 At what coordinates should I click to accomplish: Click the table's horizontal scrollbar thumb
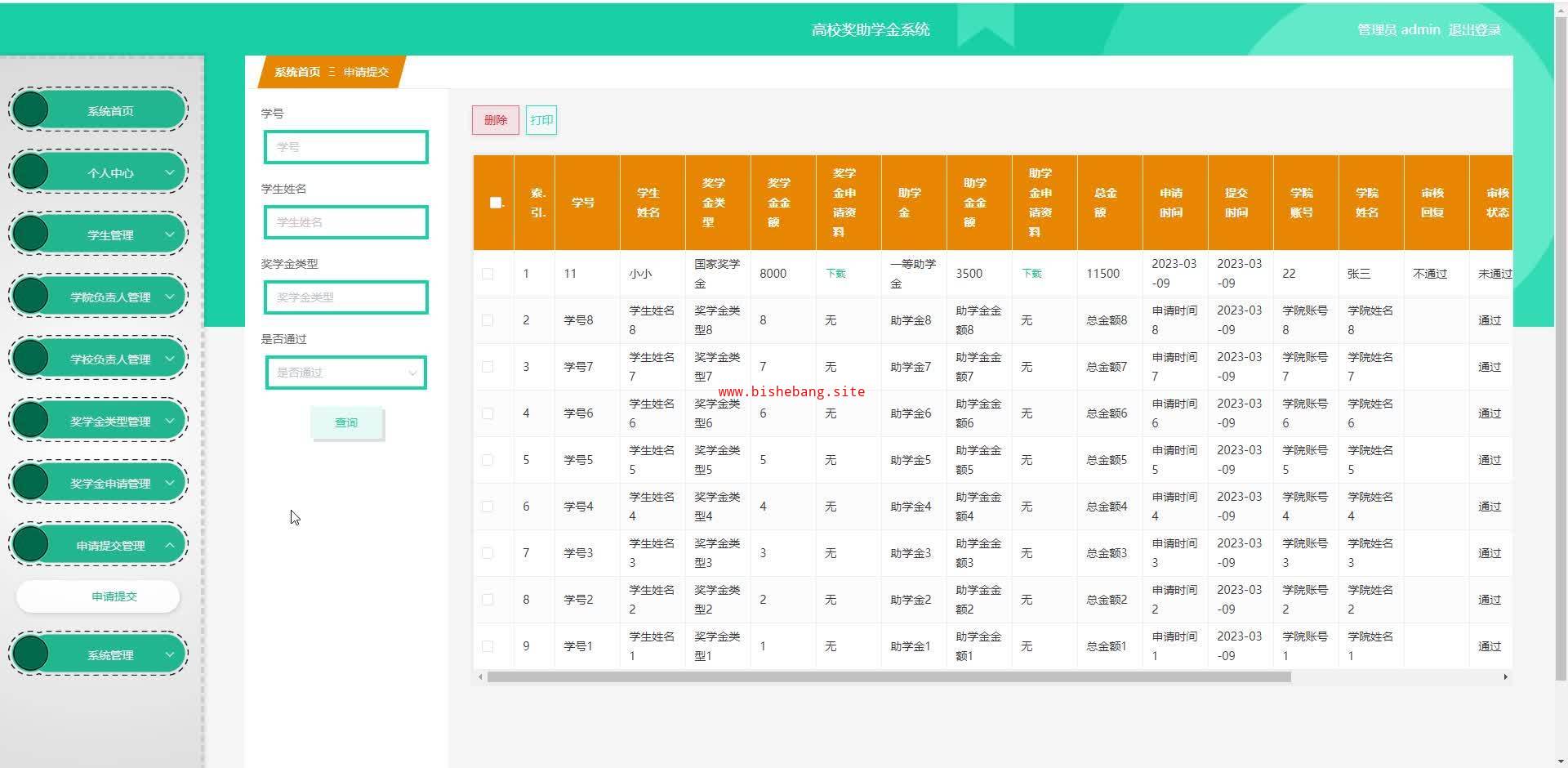(889, 677)
